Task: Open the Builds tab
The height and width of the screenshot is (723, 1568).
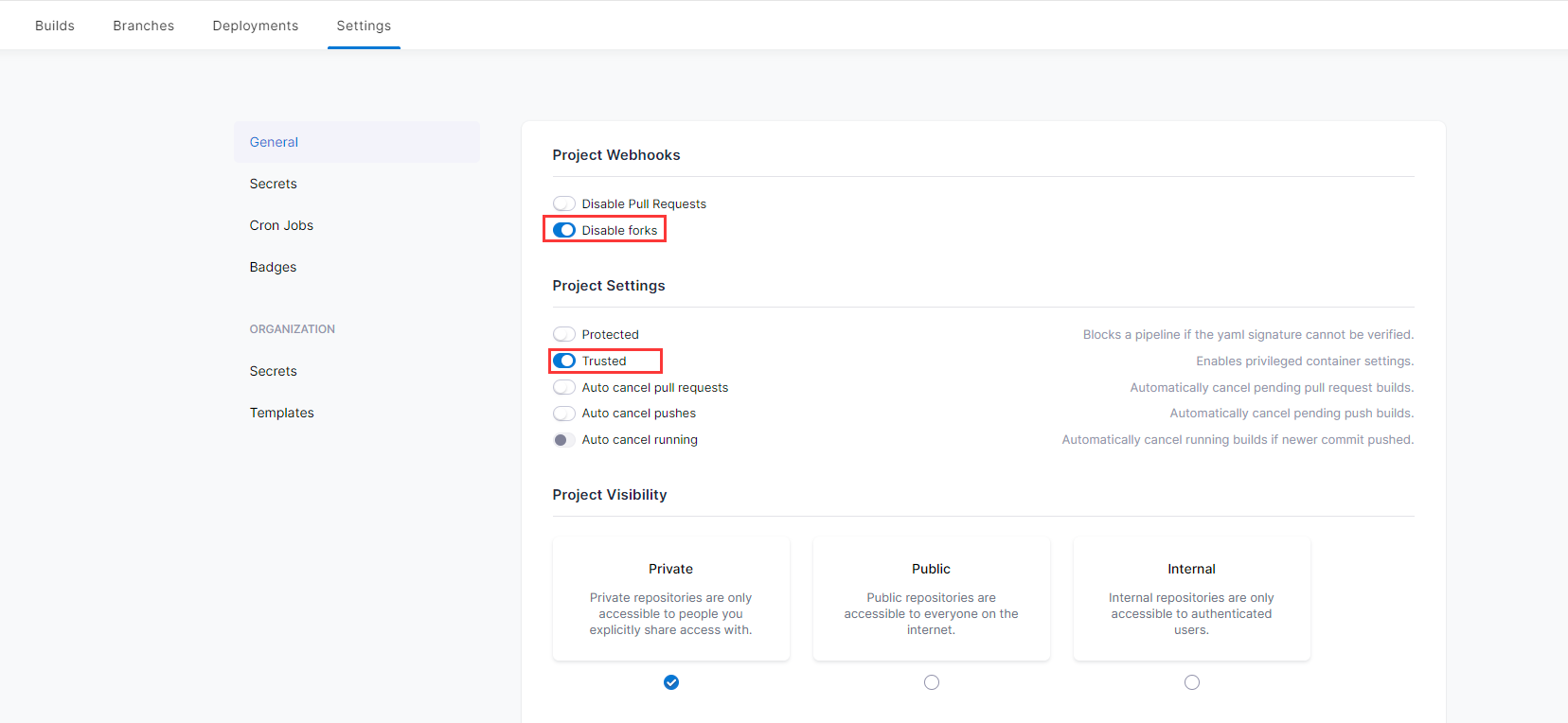Action: tap(55, 26)
